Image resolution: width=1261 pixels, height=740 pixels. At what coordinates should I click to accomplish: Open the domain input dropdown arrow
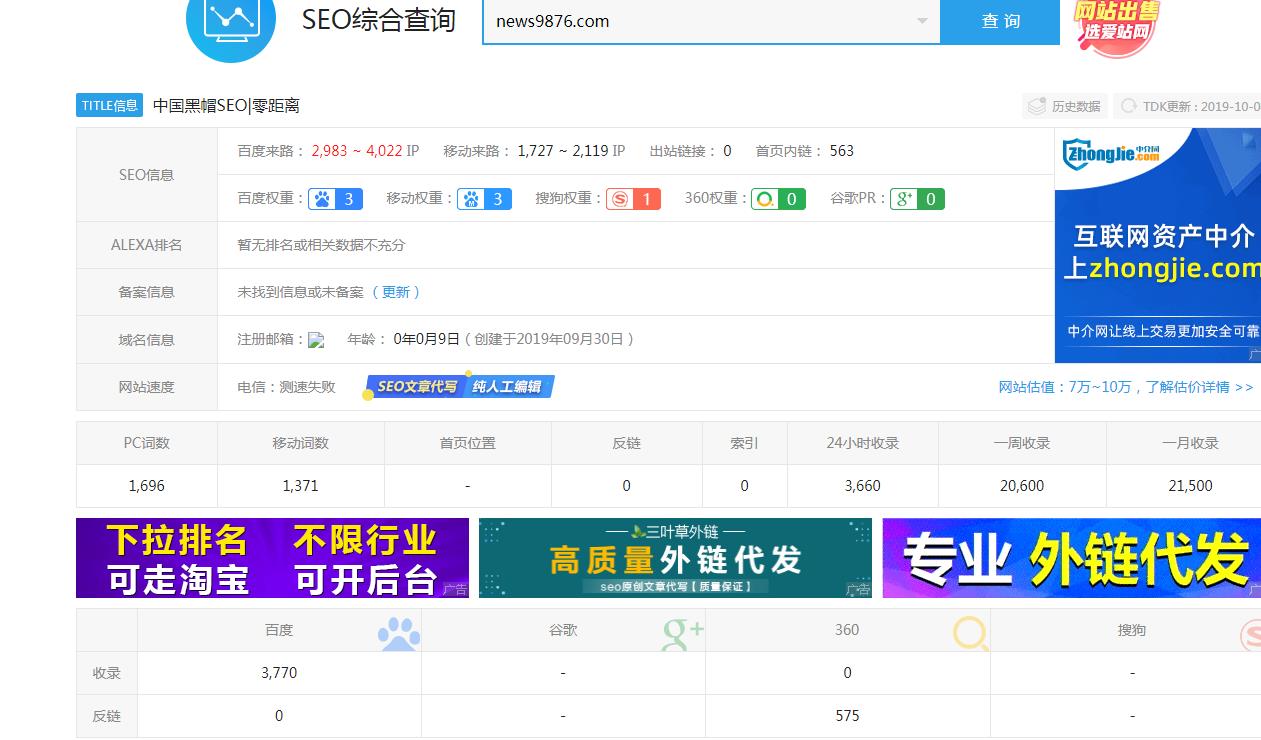pyautogui.click(x=922, y=21)
